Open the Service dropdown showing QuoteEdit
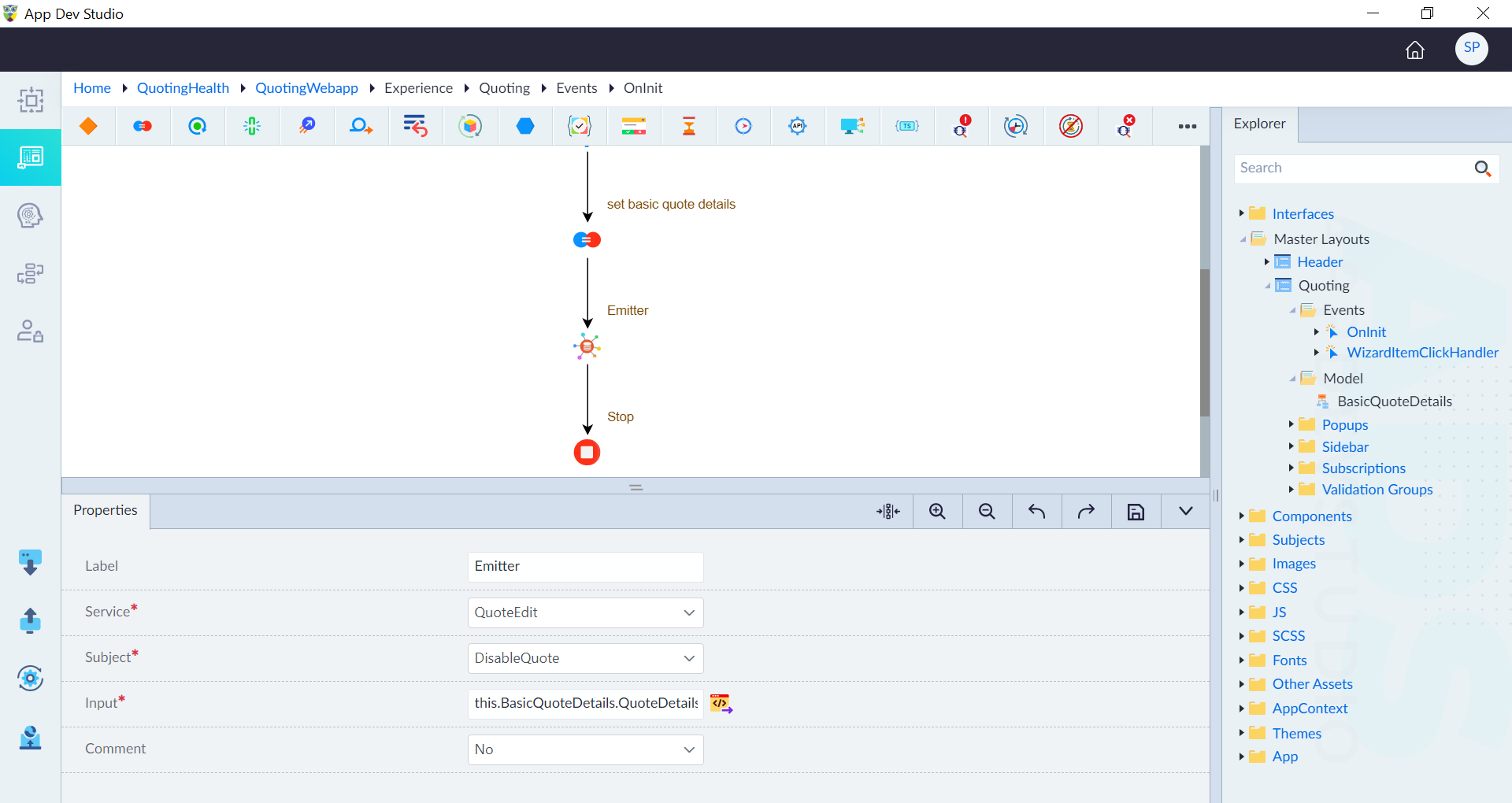This screenshot has height=803, width=1512. [585, 612]
